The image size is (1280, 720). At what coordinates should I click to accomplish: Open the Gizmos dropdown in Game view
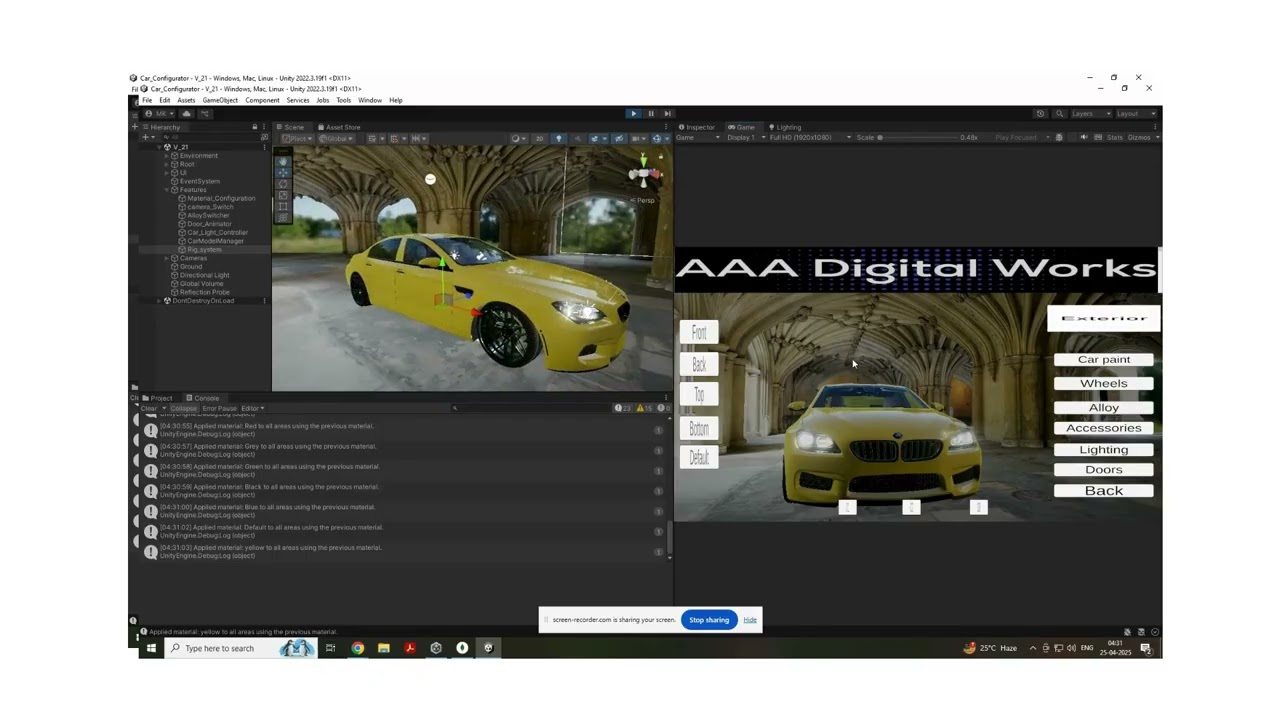click(1142, 137)
